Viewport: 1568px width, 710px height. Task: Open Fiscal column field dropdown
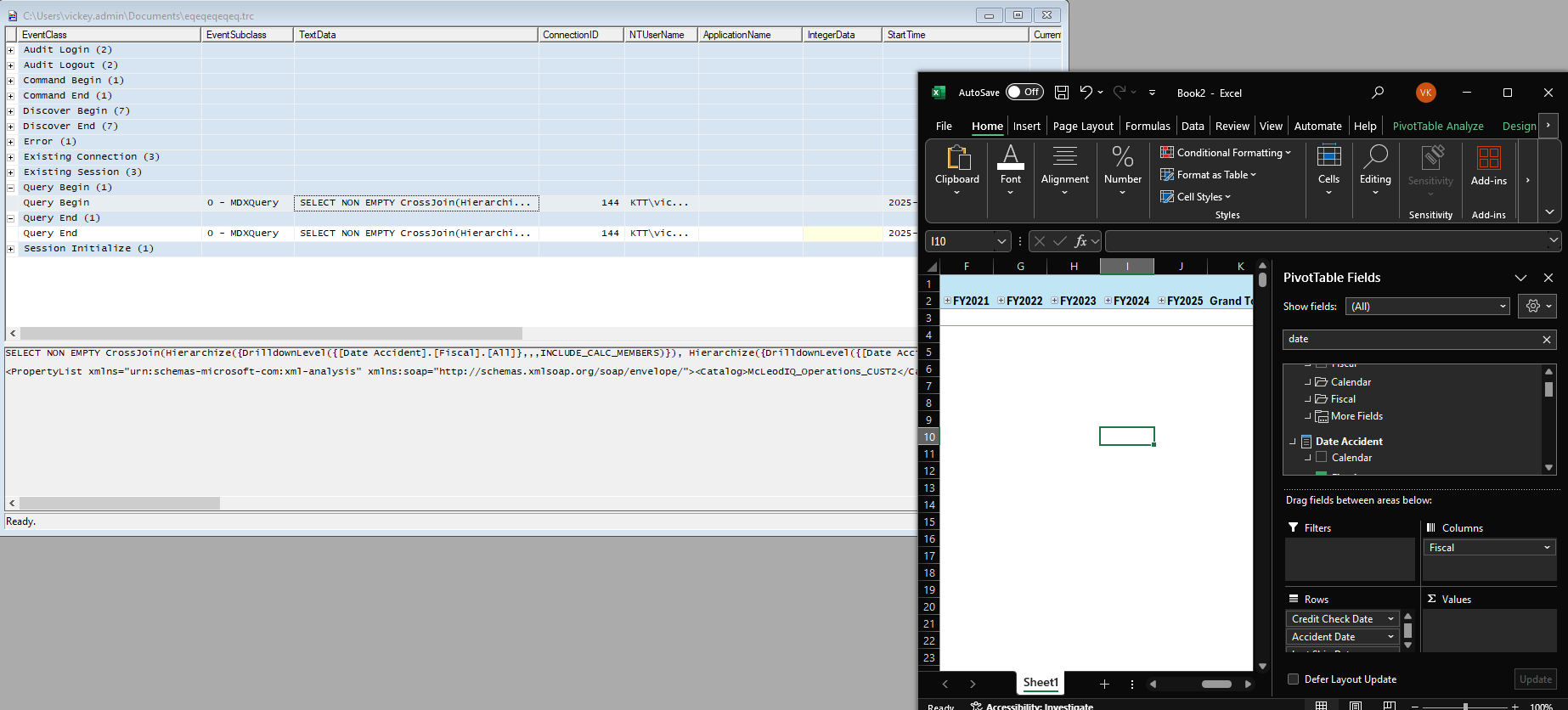tap(1547, 548)
